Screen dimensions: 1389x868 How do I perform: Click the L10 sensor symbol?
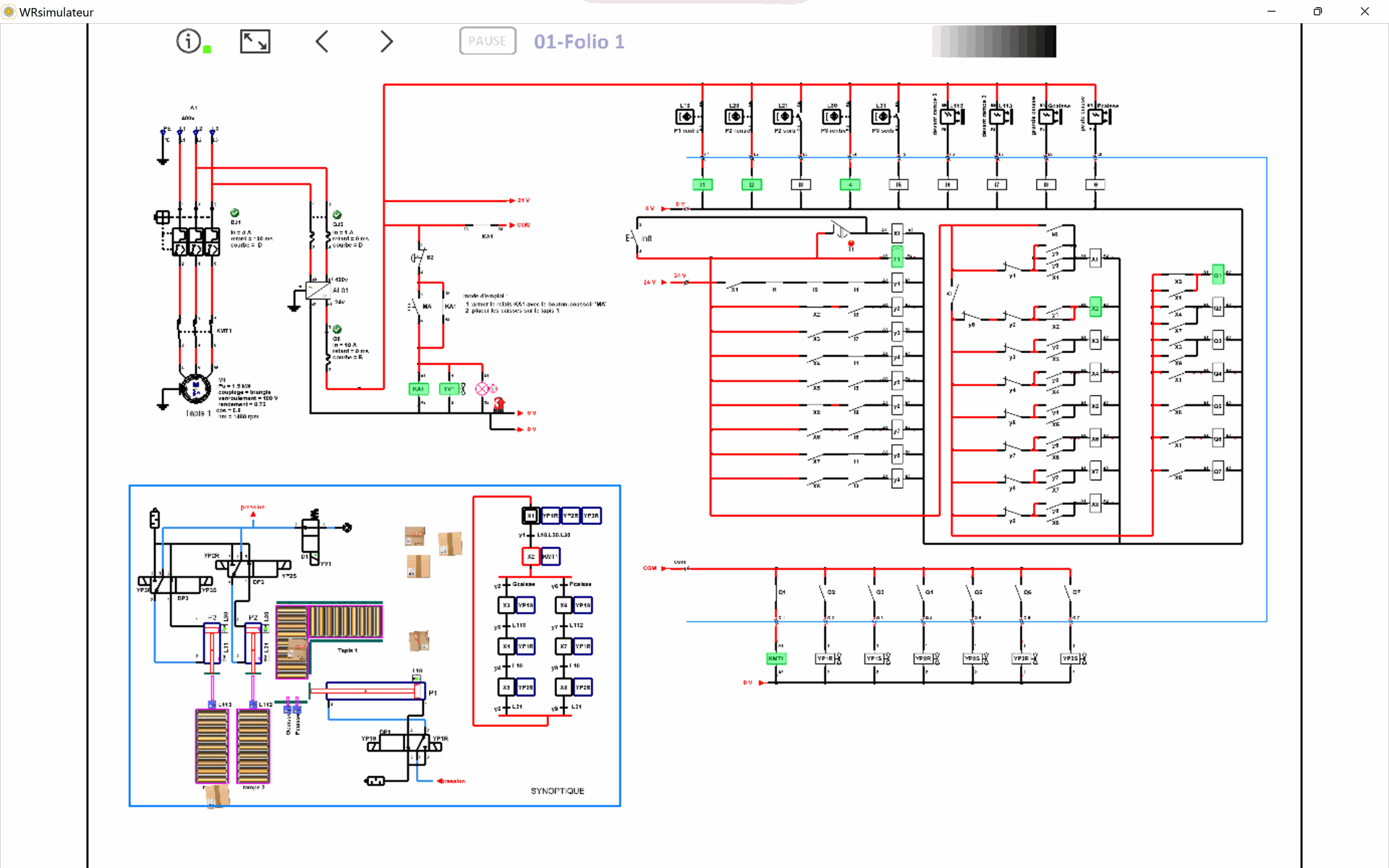(684, 116)
